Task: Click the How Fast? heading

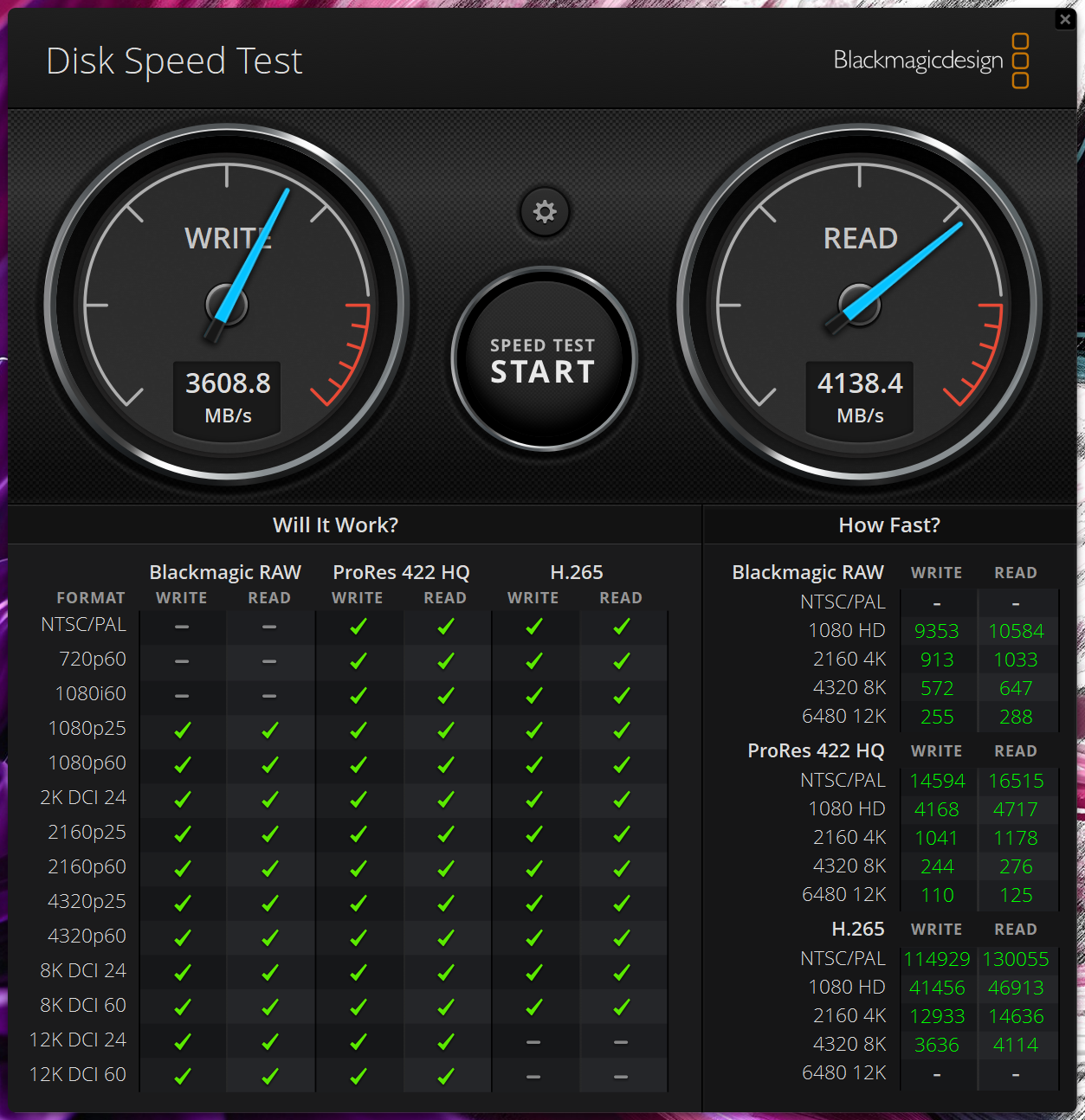Action: pyautogui.click(x=889, y=525)
